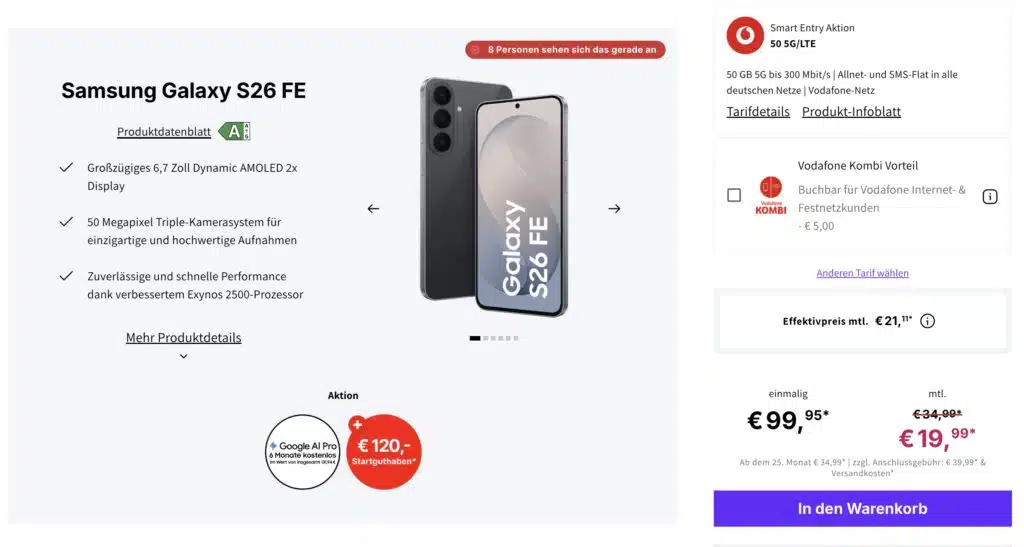Click the previous image arrow

point(373,209)
